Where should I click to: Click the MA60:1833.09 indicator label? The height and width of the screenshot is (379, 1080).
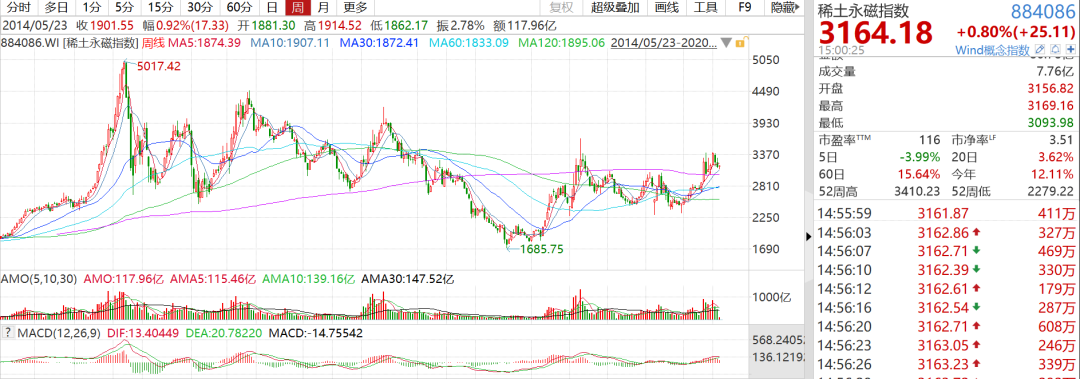(468, 43)
